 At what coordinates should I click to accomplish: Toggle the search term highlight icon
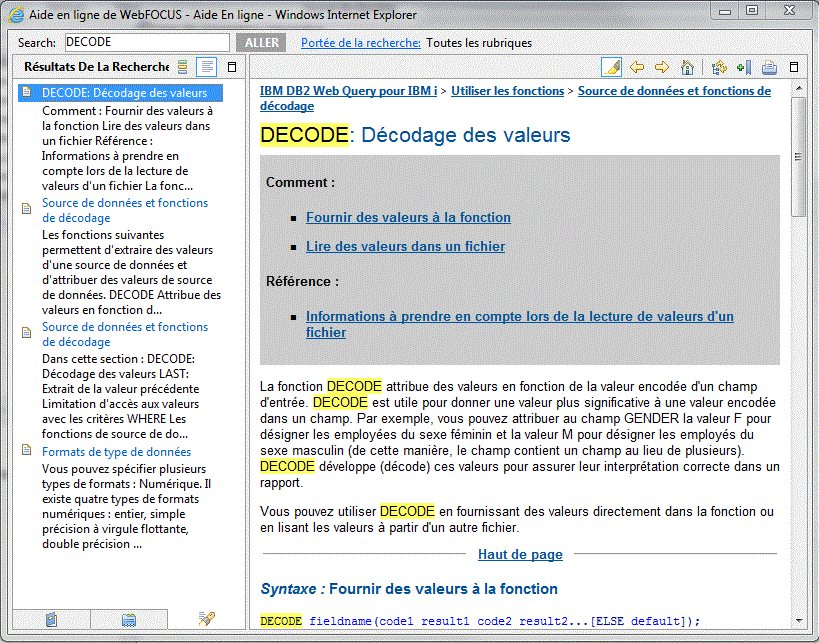(611, 67)
